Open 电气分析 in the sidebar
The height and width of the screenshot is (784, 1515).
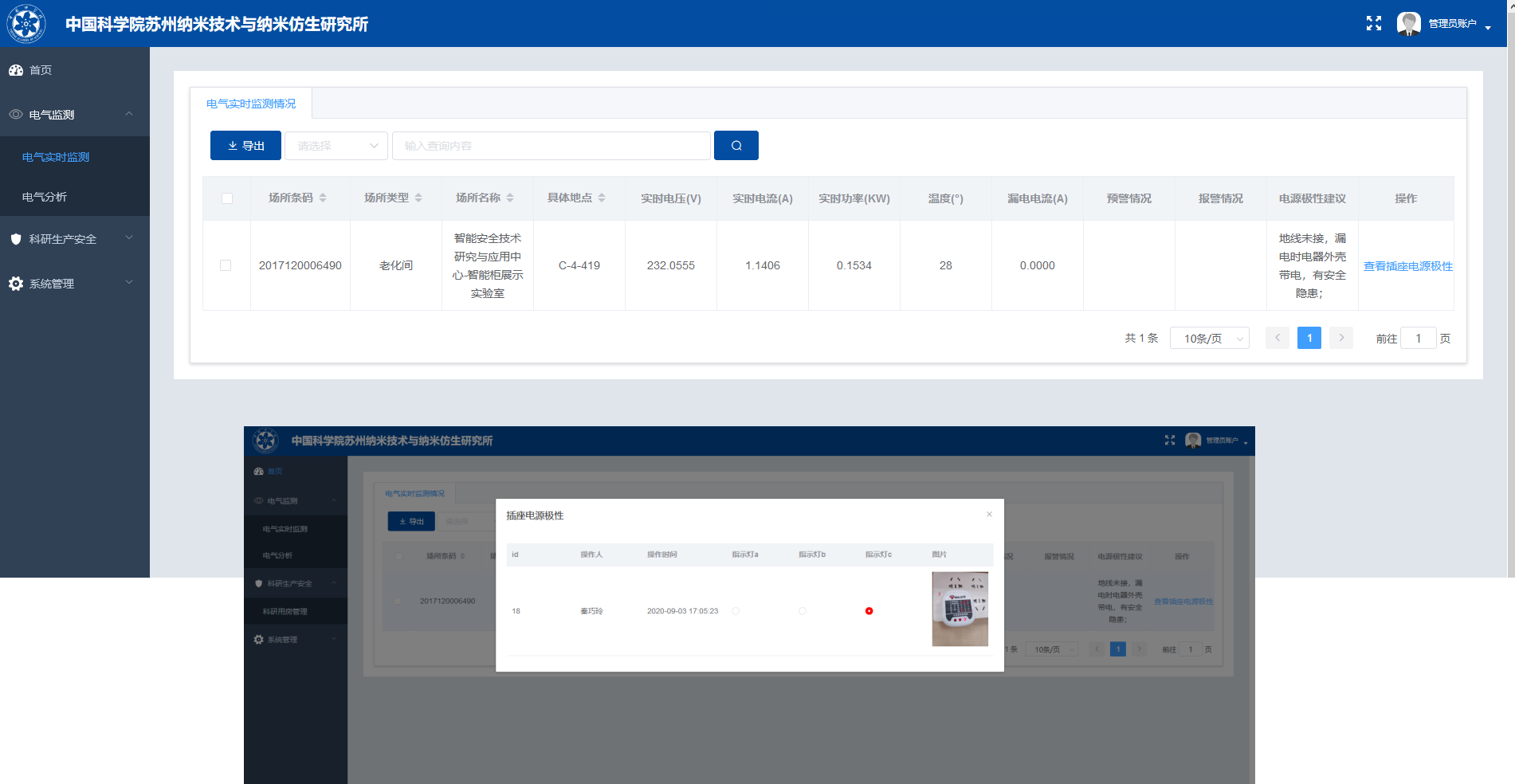tap(45, 197)
